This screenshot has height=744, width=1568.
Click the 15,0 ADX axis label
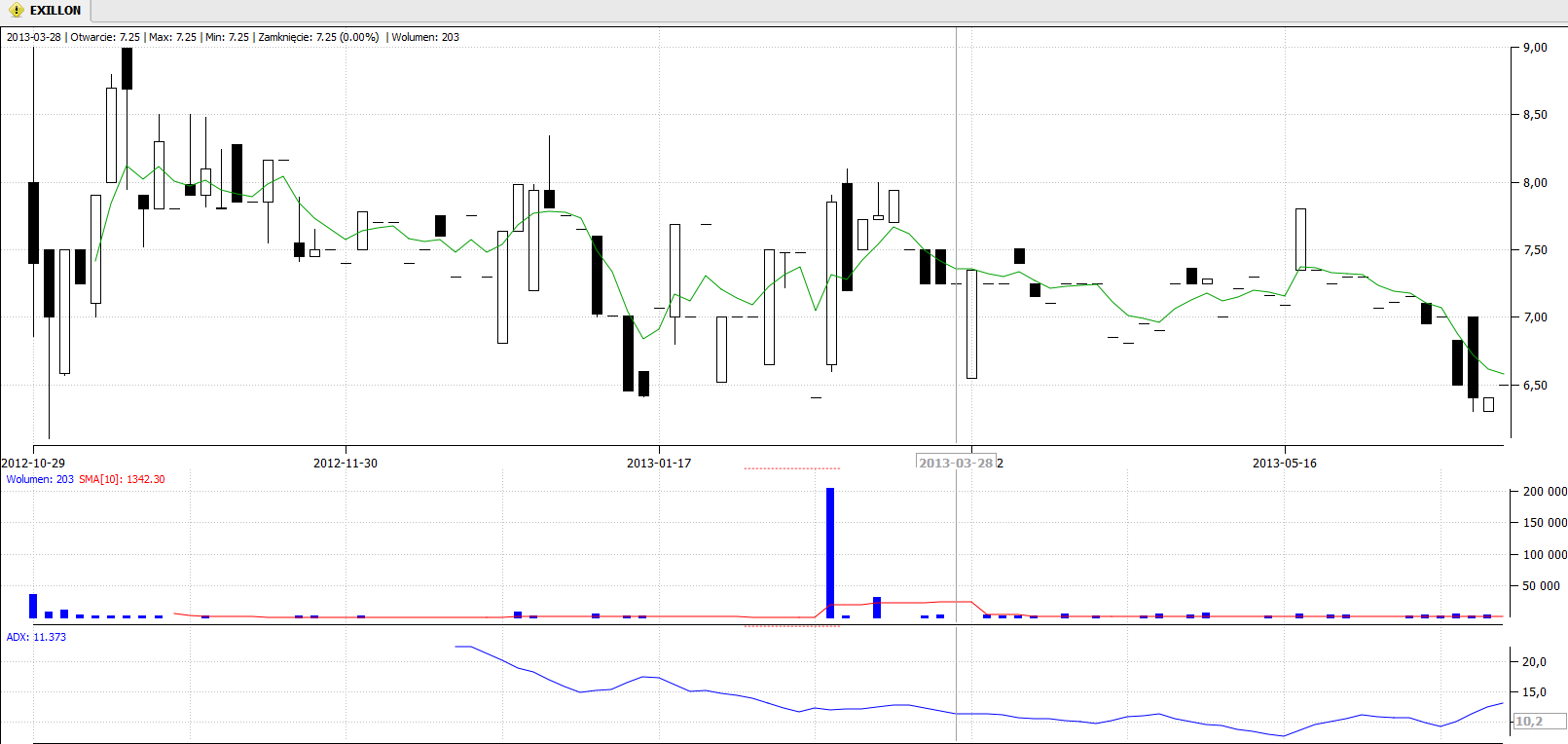pyautogui.click(x=1534, y=692)
